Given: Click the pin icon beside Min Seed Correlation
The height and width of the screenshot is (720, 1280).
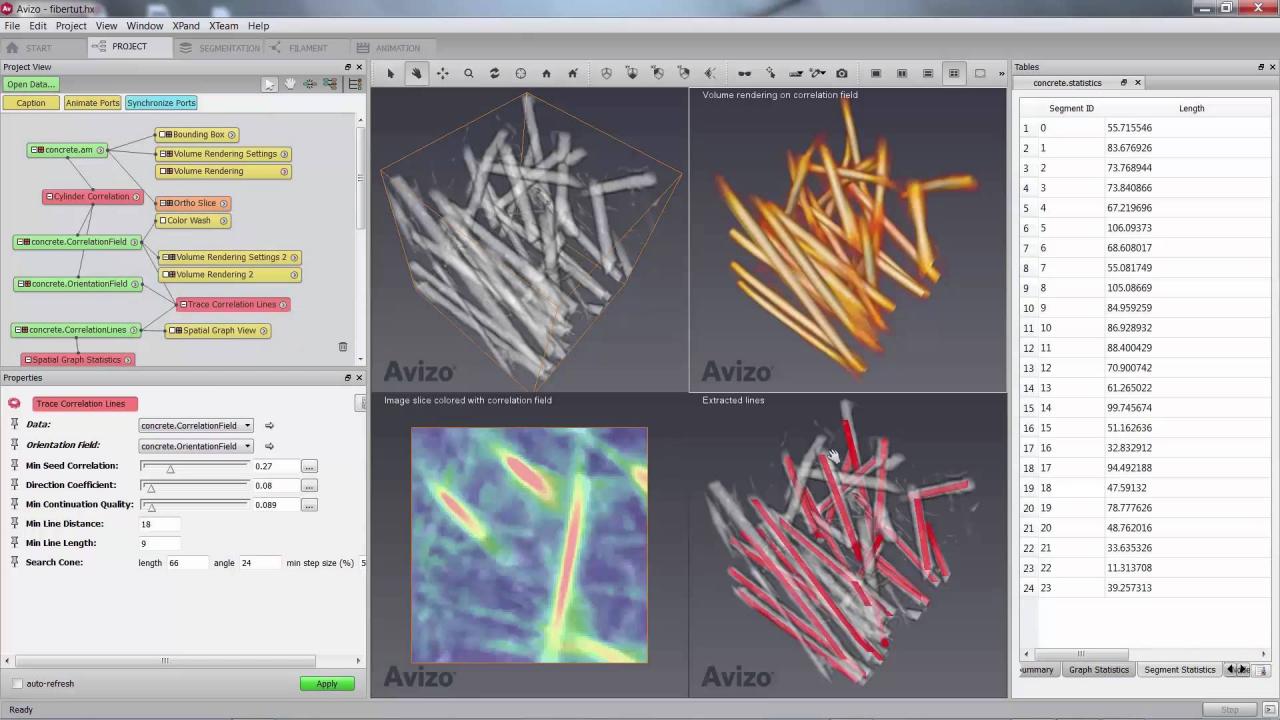Looking at the screenshot, I should tap(14, 466).
